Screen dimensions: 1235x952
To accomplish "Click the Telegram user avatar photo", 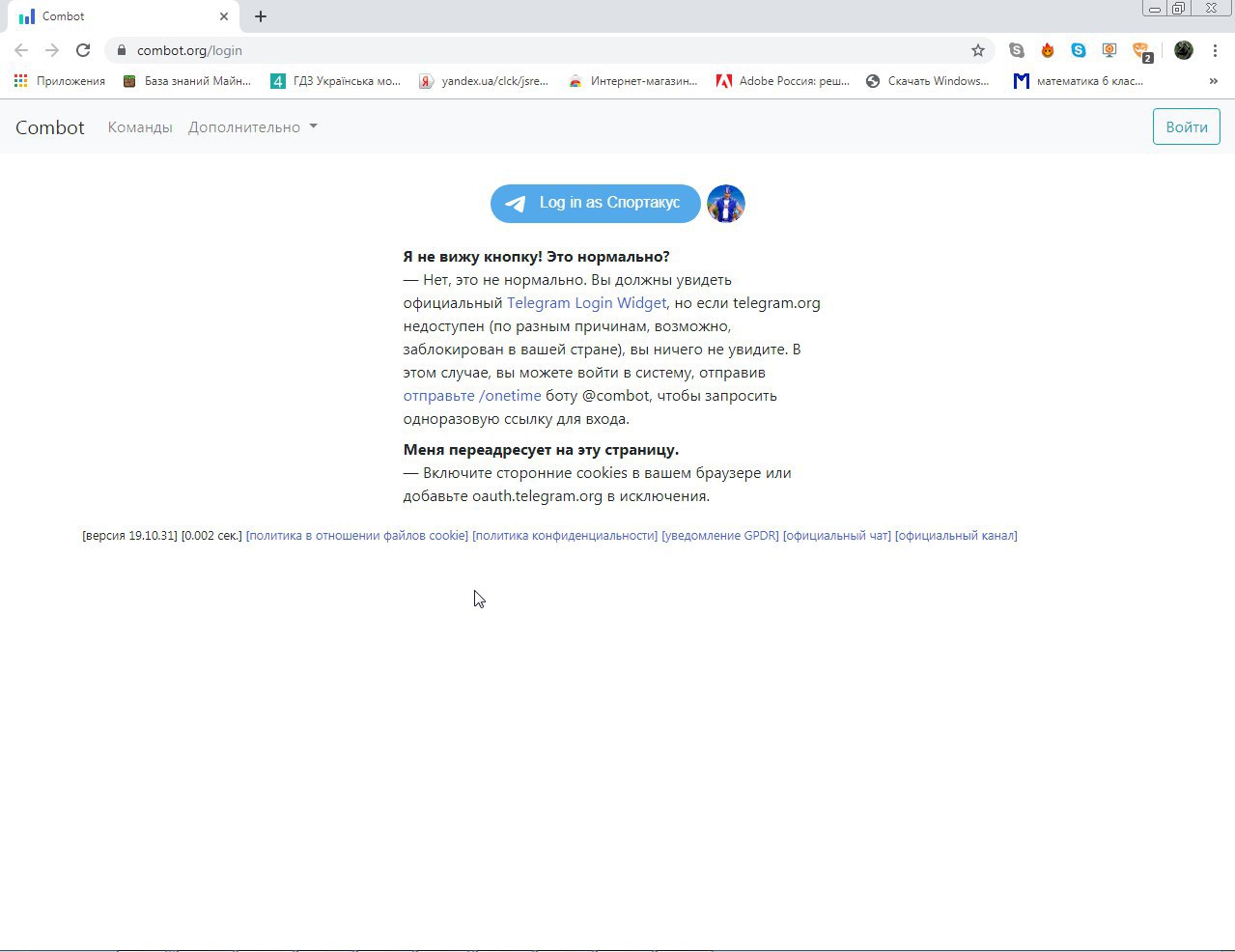I will [726, 204].
